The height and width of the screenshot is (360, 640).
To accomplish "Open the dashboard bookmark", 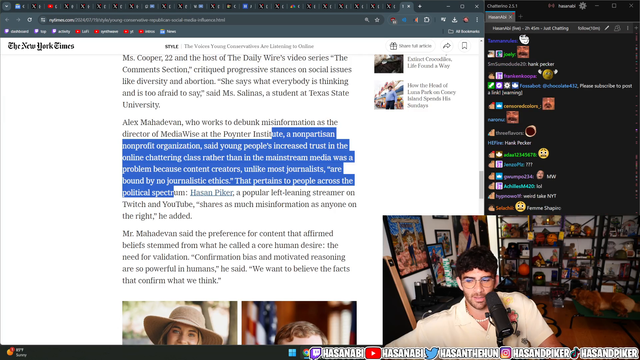I will (17, 31).
